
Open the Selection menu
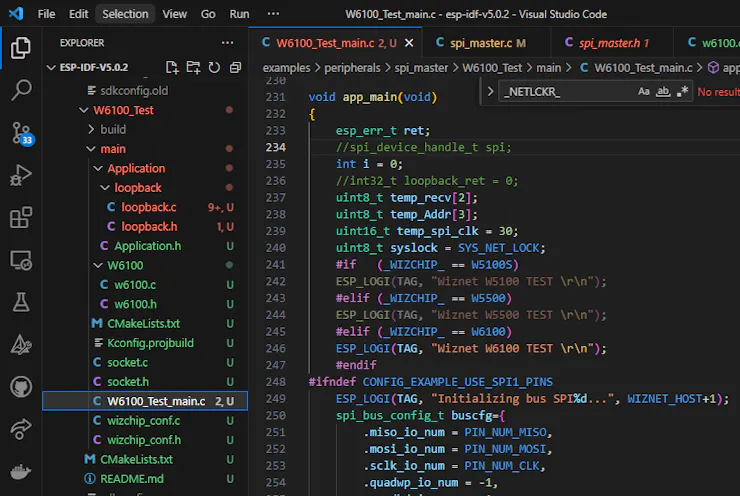(x=125, y=14)
